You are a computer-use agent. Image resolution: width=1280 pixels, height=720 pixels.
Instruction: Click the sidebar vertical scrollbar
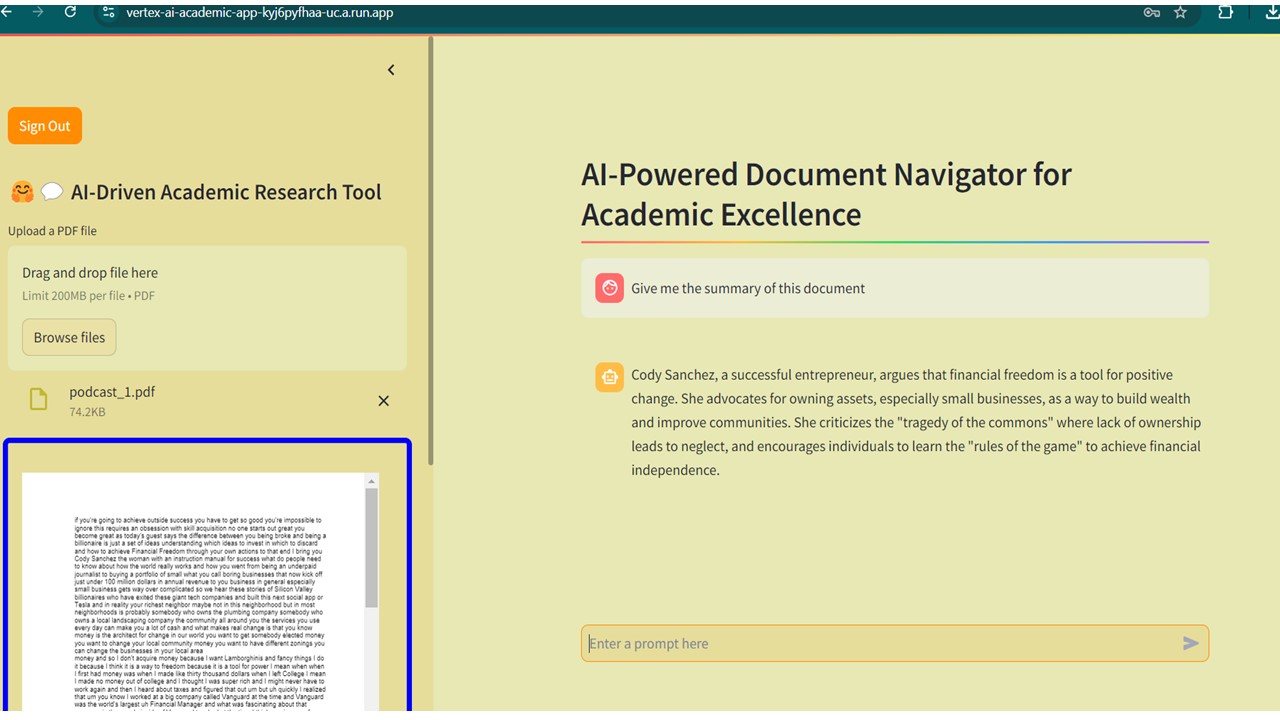click(x=431, y=250)
